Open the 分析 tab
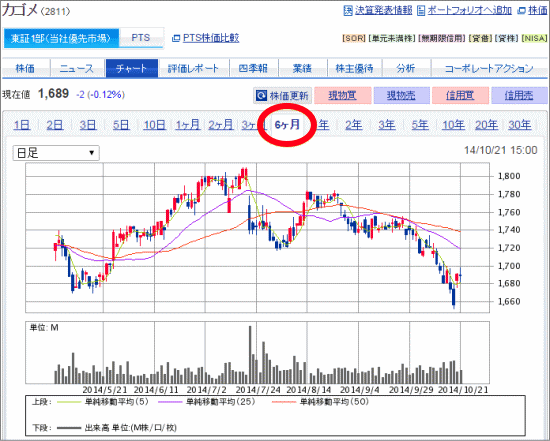The image size is (550, 441). coord(406,68)
